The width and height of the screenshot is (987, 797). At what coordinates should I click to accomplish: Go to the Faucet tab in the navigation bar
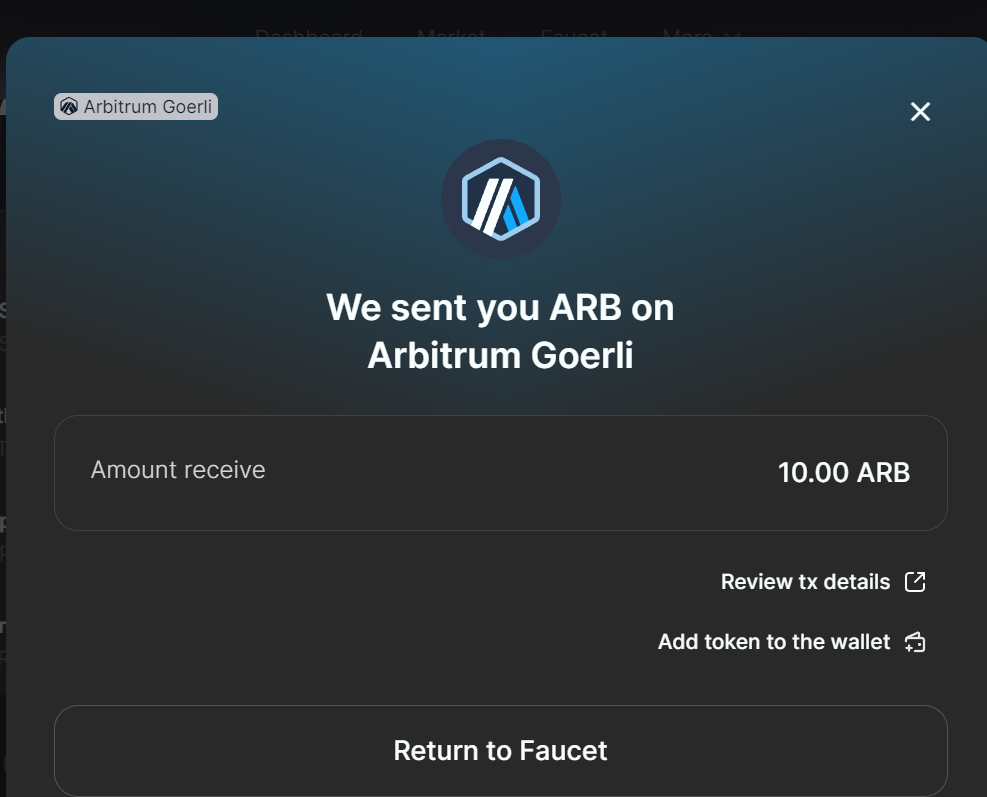(573, 34)
